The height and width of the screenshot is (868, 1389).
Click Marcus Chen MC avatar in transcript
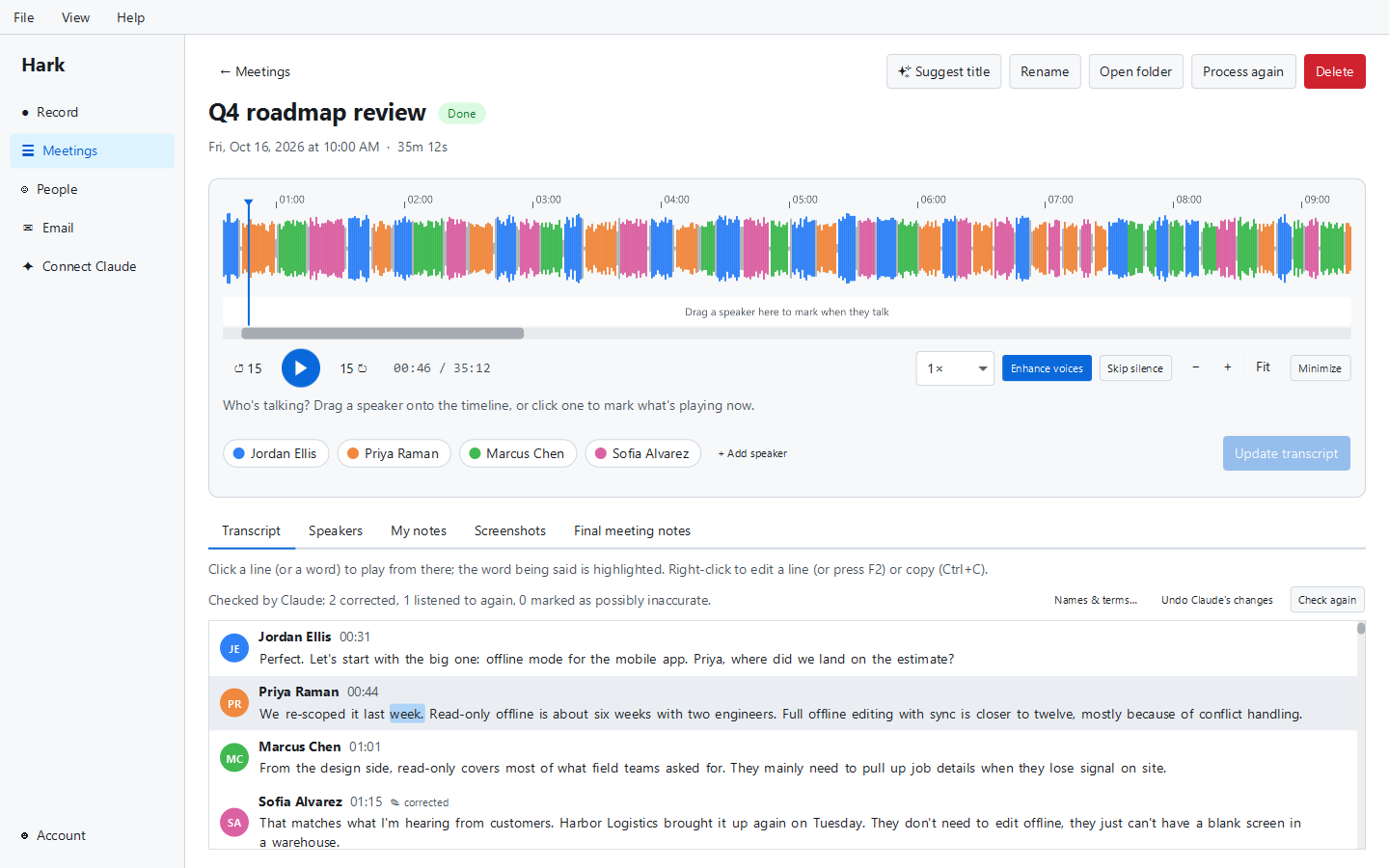pos(234,758)
